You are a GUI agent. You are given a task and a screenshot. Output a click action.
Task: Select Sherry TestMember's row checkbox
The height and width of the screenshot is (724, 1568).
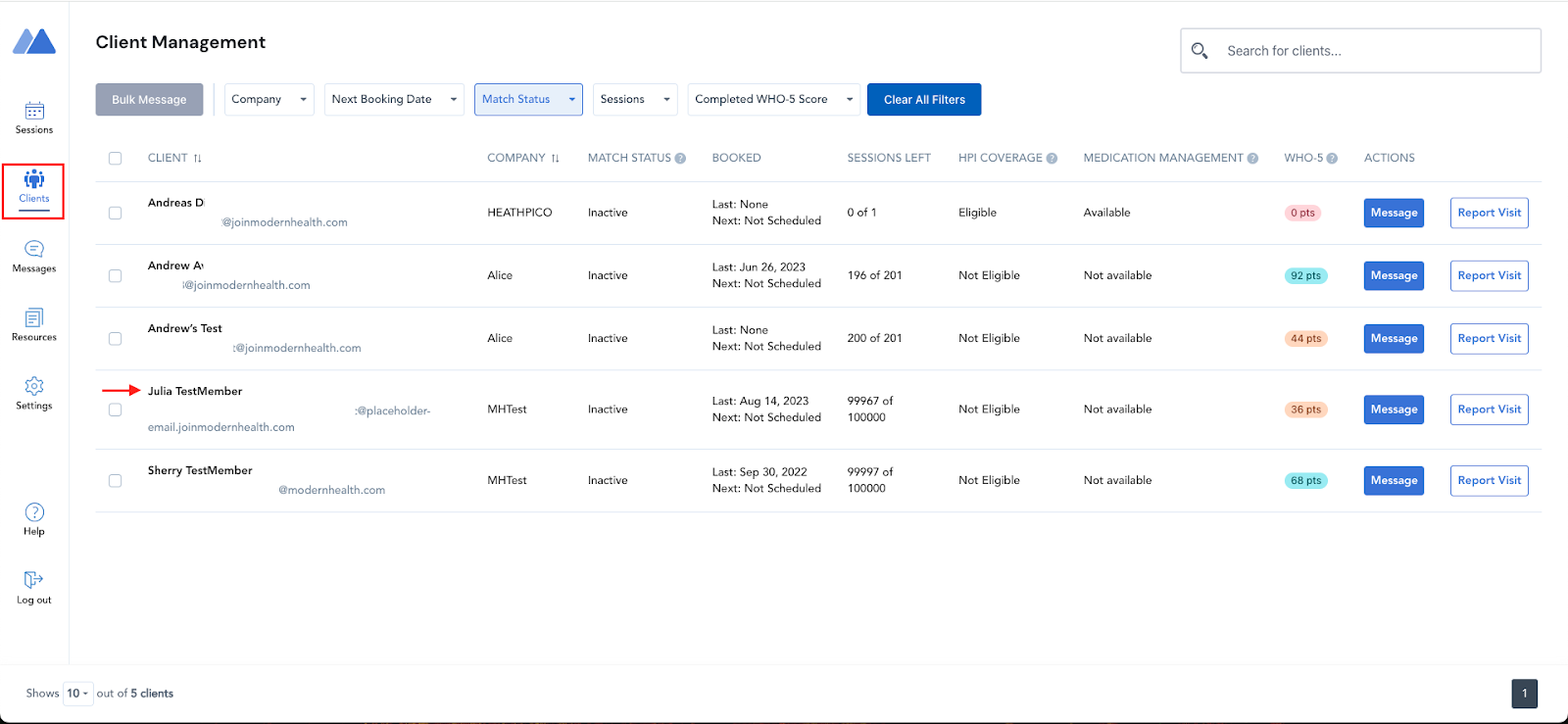[116, 481]
